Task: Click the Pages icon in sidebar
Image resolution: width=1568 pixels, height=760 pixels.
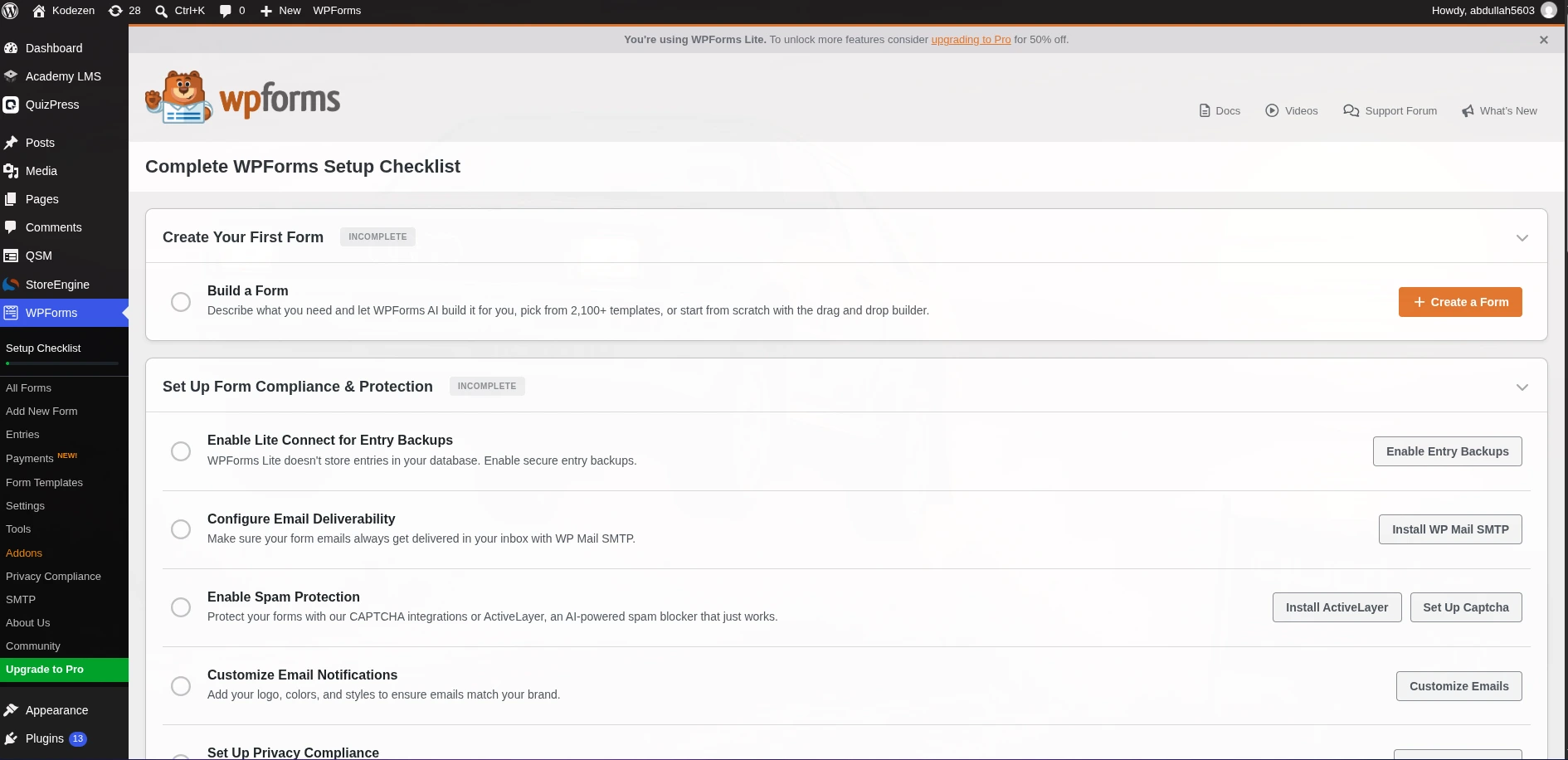Action: (x=11, y=199)
